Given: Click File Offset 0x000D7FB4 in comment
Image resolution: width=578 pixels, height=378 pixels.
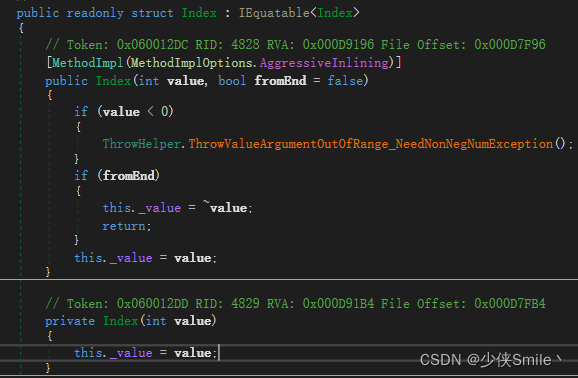Looking at the screenshot, I should 510,304.
